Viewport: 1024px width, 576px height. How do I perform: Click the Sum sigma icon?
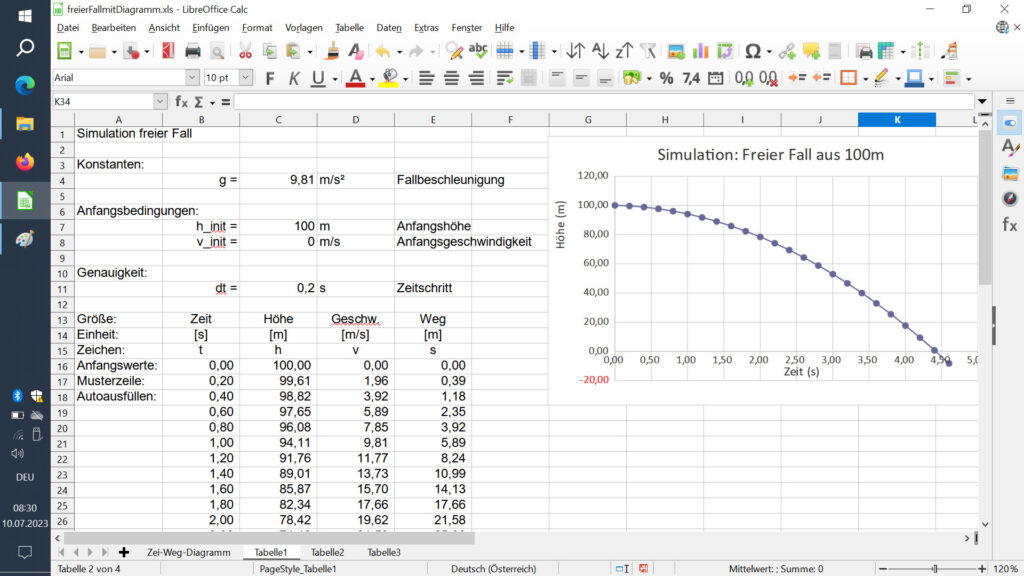coord(199,102)
